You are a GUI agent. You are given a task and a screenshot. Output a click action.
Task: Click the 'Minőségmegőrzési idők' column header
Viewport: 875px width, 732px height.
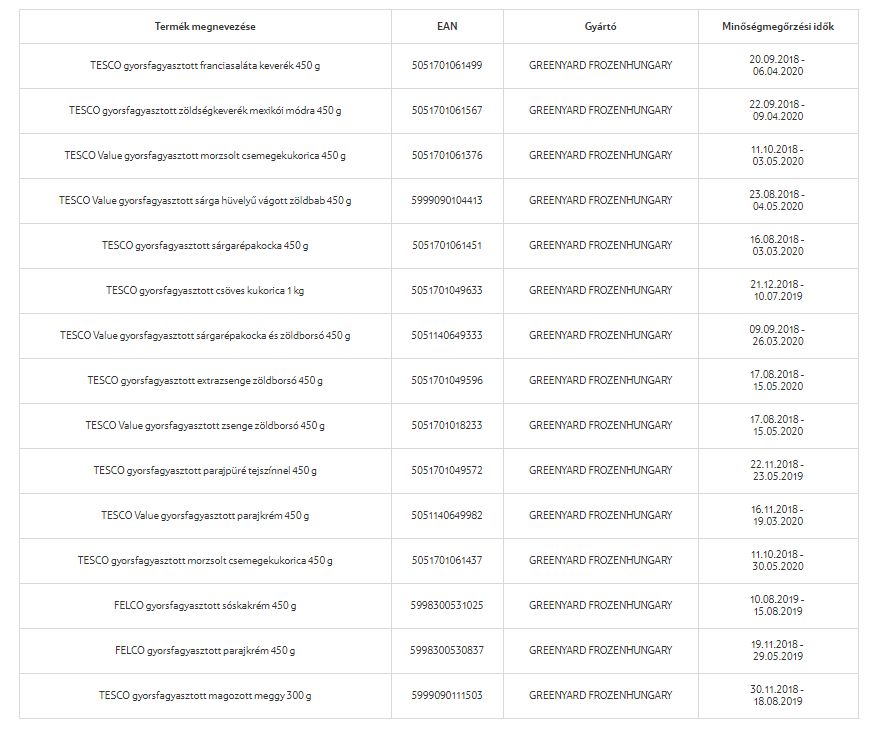click(778, 27)
